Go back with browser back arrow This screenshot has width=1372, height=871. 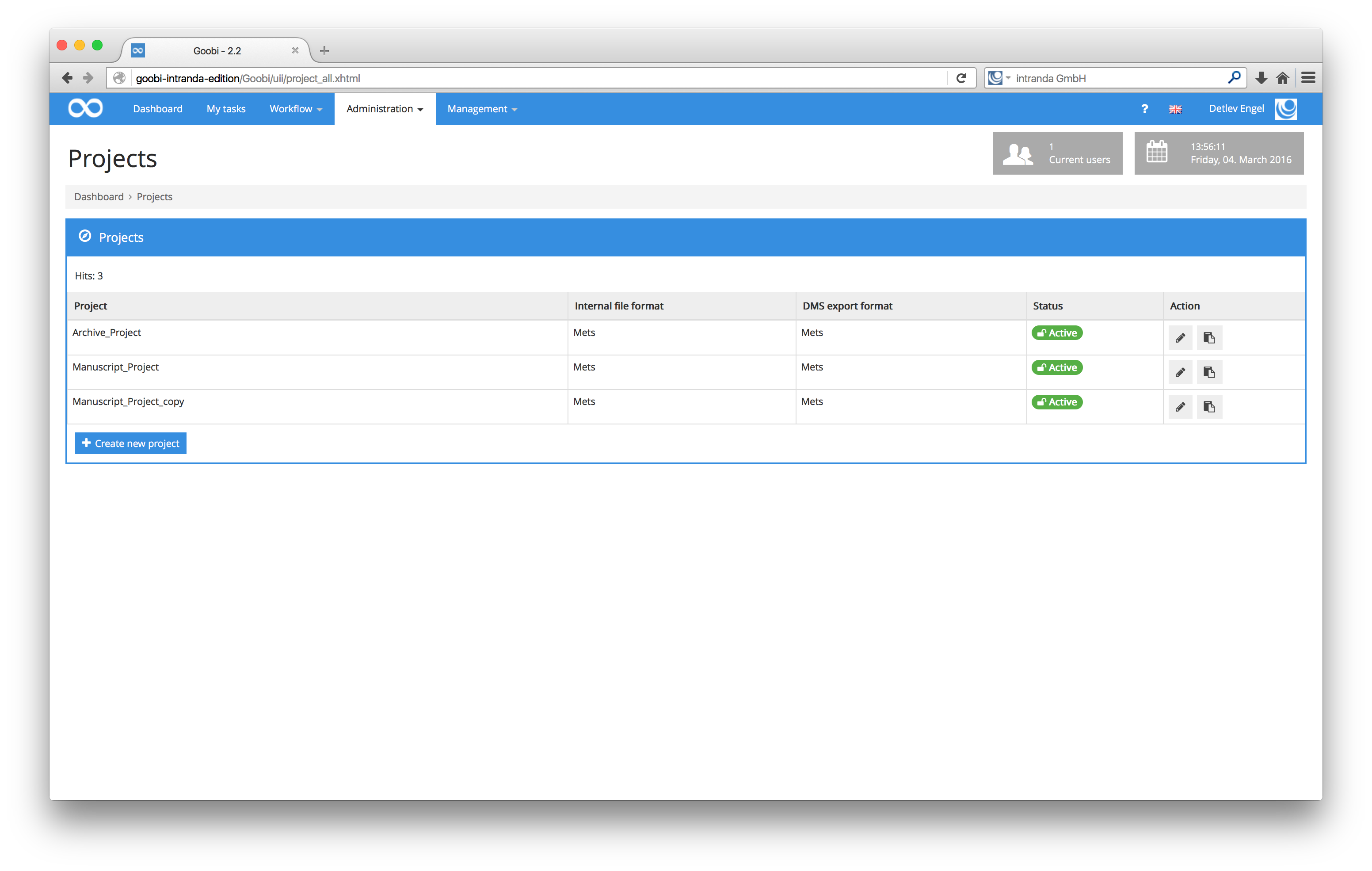click(x=67, y=78)
